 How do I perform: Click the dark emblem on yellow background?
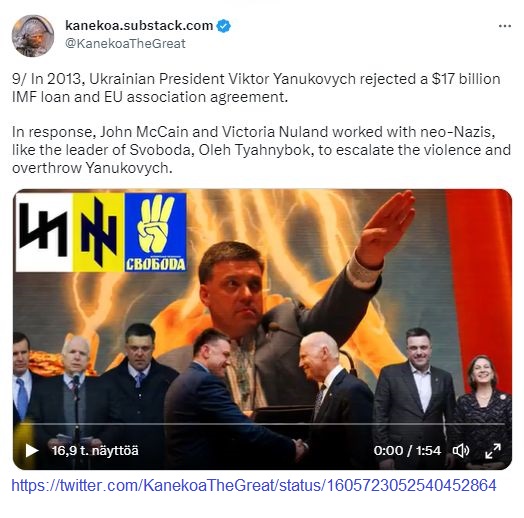point(99,233)
